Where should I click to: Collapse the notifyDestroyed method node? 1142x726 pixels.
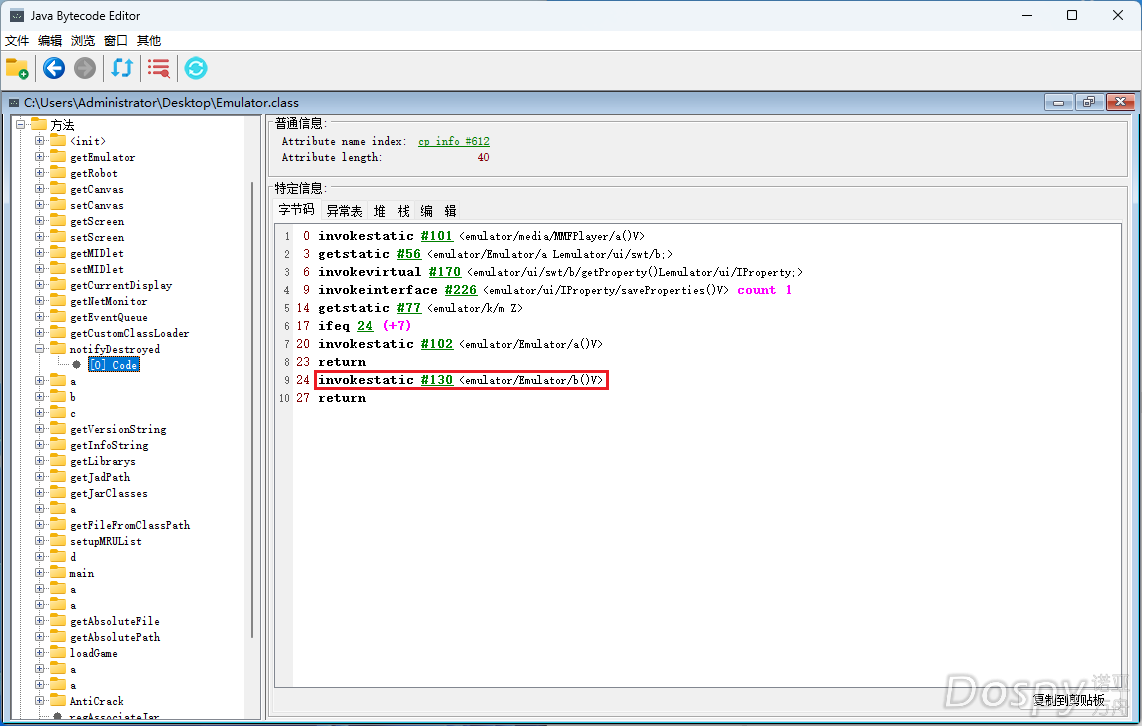[x=40, y=349]
